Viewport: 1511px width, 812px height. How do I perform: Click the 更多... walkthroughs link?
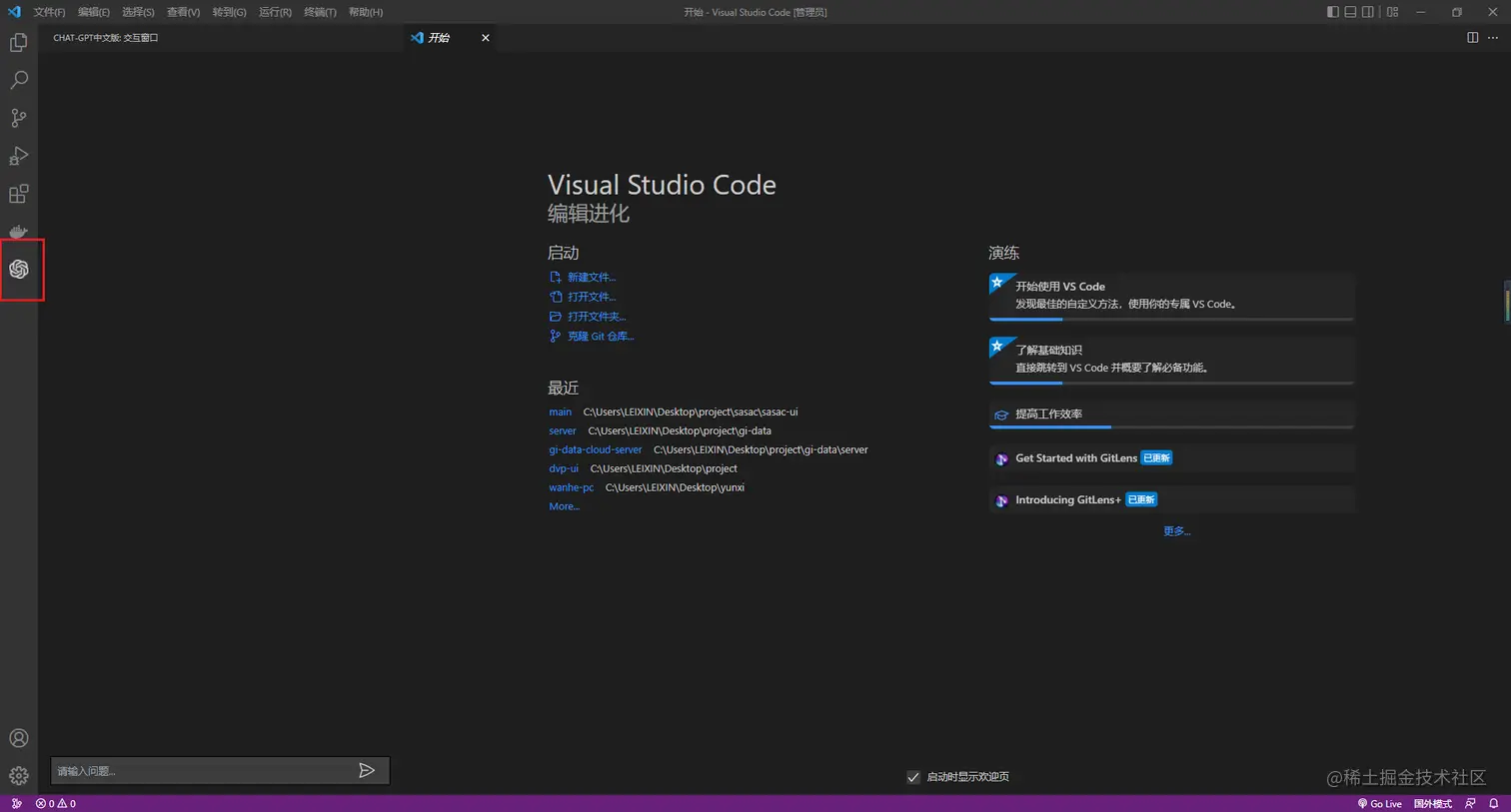pyautogui.click(x=1176, y=531)
